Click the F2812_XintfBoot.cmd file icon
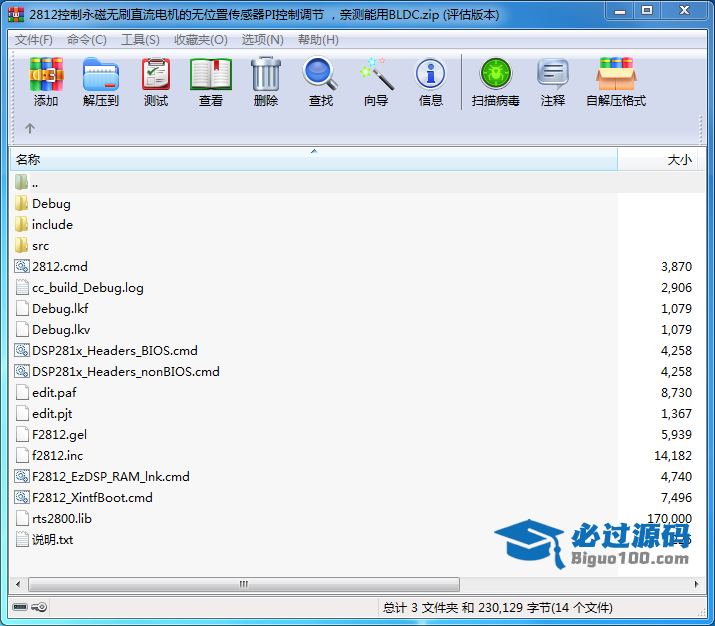The width and height of the screenshot is (715, 626). click(22, 497)
